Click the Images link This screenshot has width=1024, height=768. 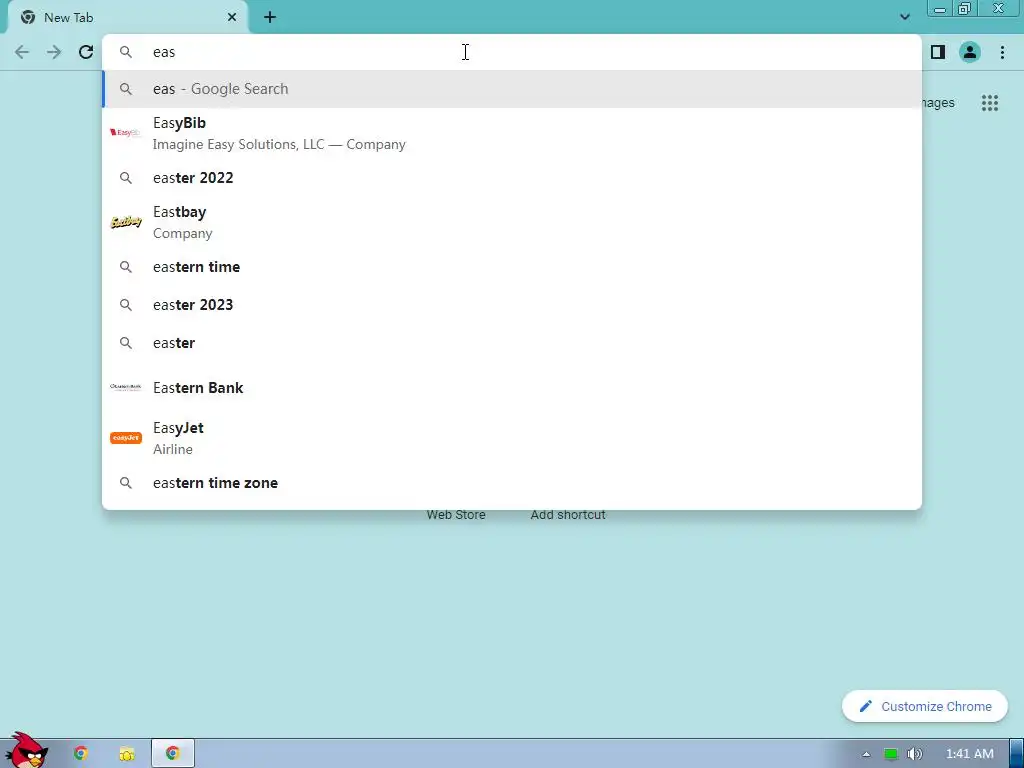click(x=938, y=103)
